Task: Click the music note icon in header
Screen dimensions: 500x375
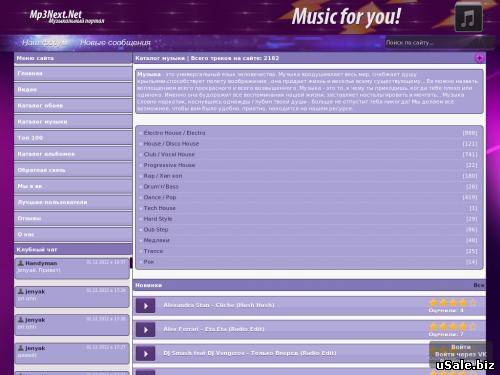Action: click(469, 17)
